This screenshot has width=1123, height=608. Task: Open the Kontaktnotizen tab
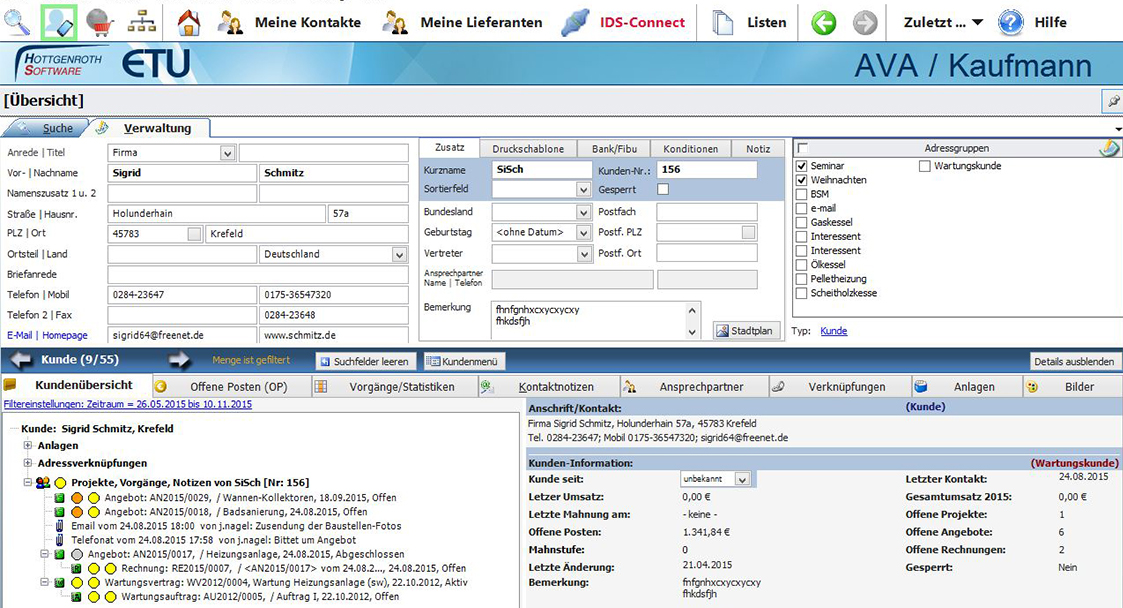pyautogui.click(x=555, y=387)
